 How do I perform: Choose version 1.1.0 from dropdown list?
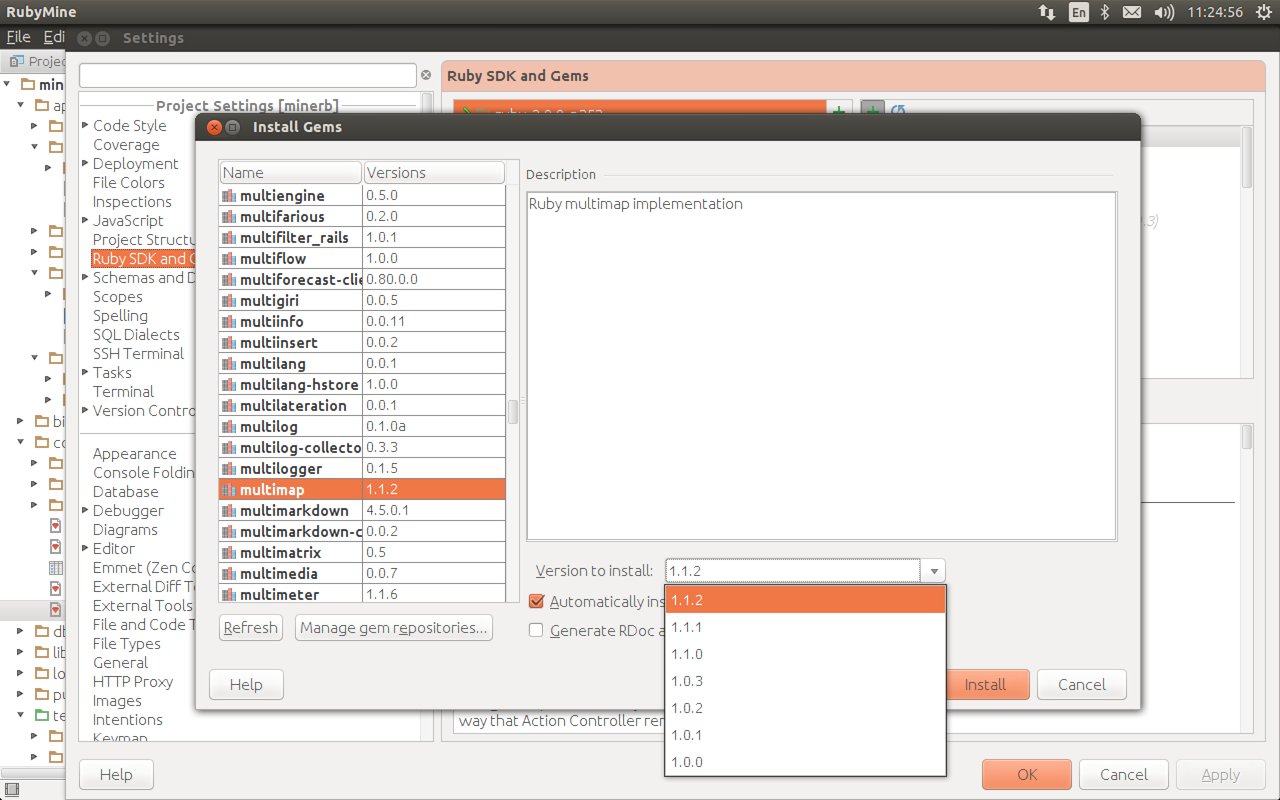(805, 654)
